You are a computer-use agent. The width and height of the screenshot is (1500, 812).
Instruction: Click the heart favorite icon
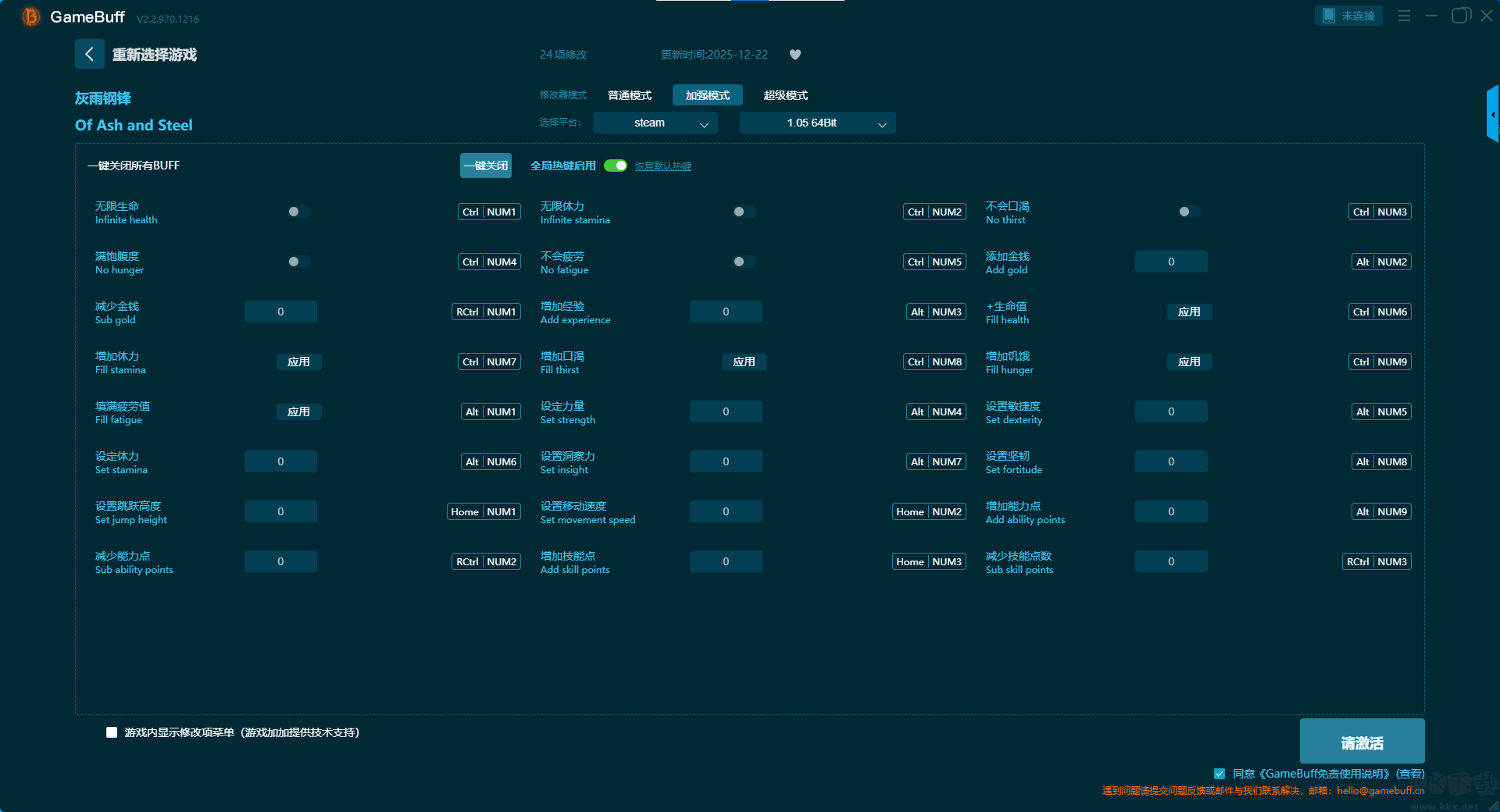(795, 55)
